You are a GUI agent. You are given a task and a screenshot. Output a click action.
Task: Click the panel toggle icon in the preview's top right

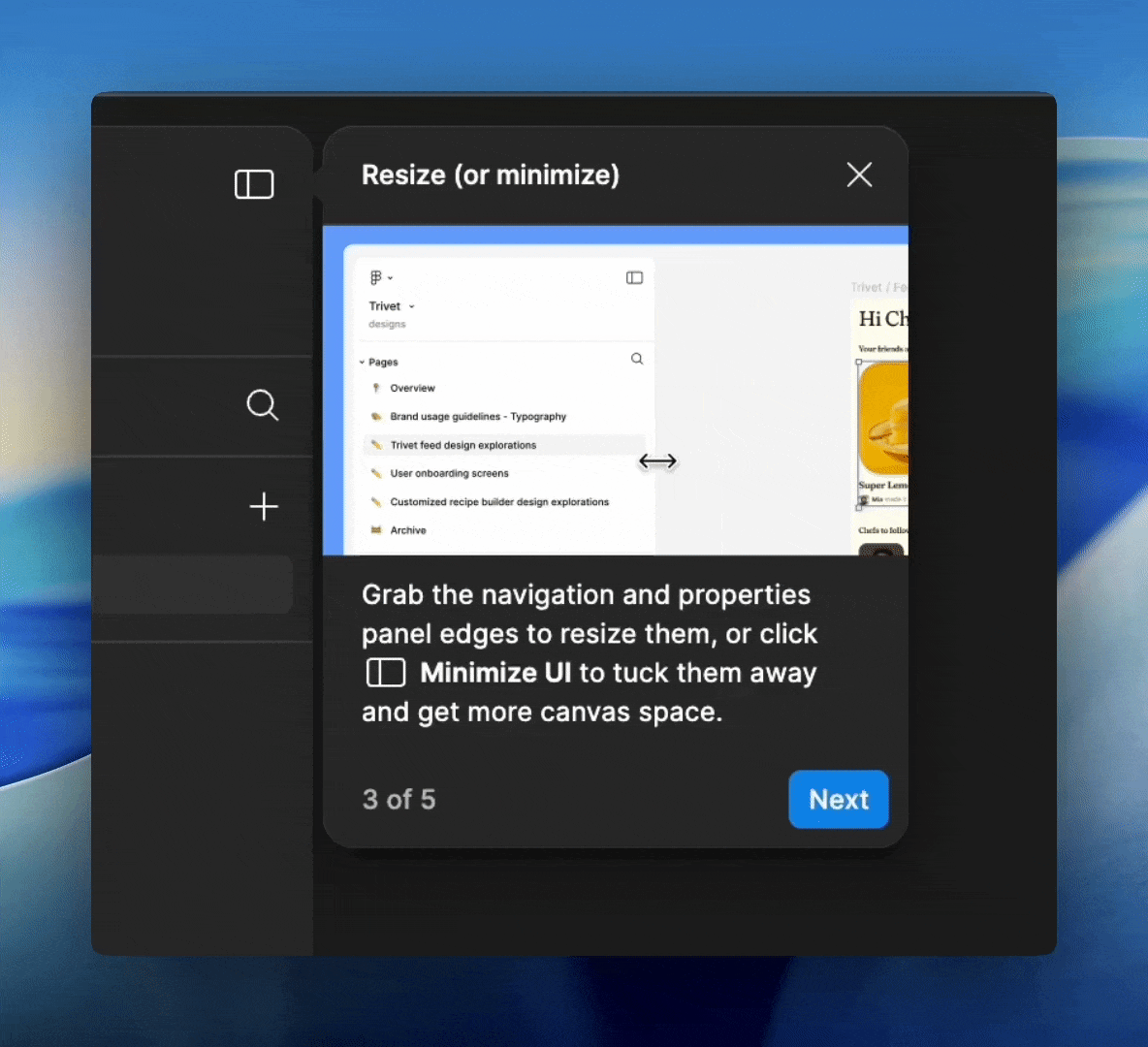point(634,278)
